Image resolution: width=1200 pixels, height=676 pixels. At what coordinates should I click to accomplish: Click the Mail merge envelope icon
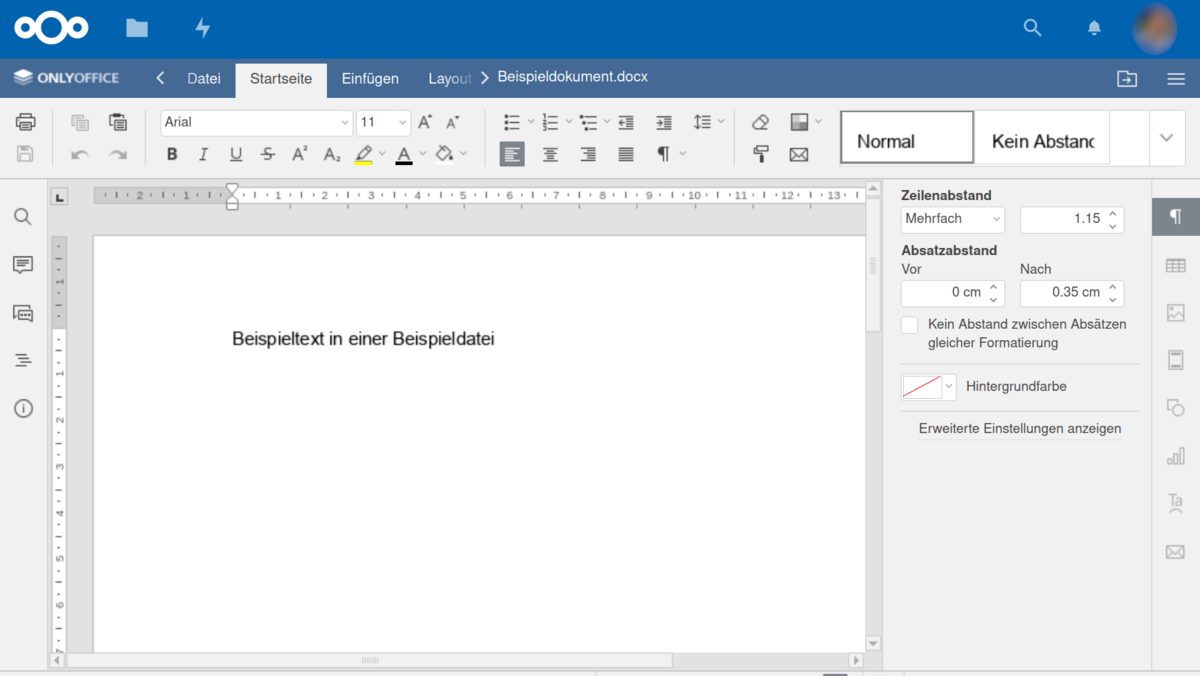click(798, 154)
